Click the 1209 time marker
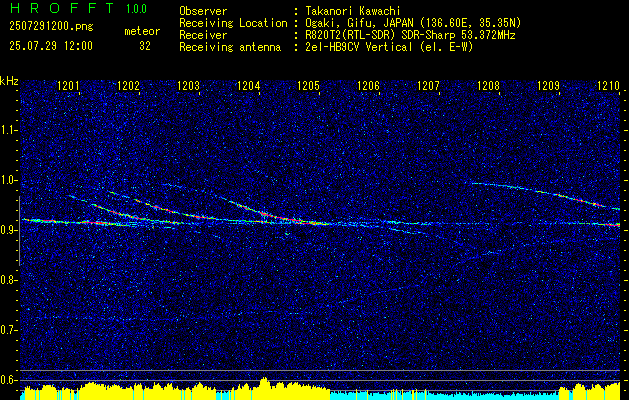 point(548,86)
